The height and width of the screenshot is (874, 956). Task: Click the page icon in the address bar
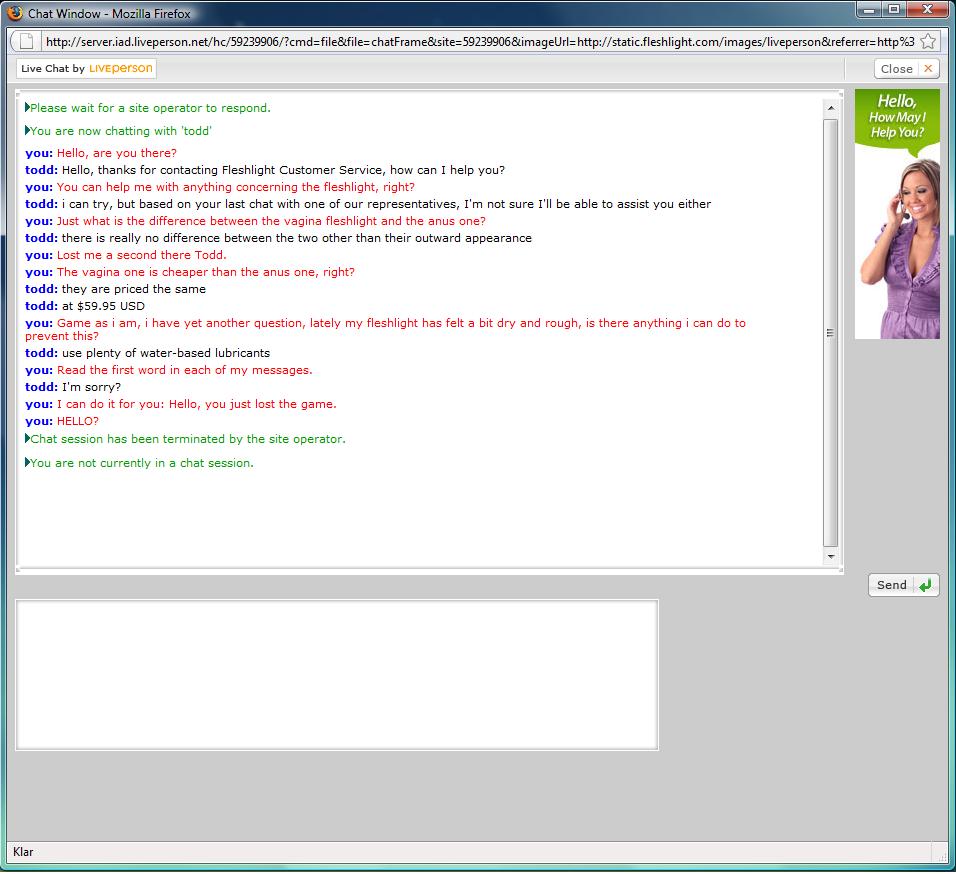(x=27, y=42)
